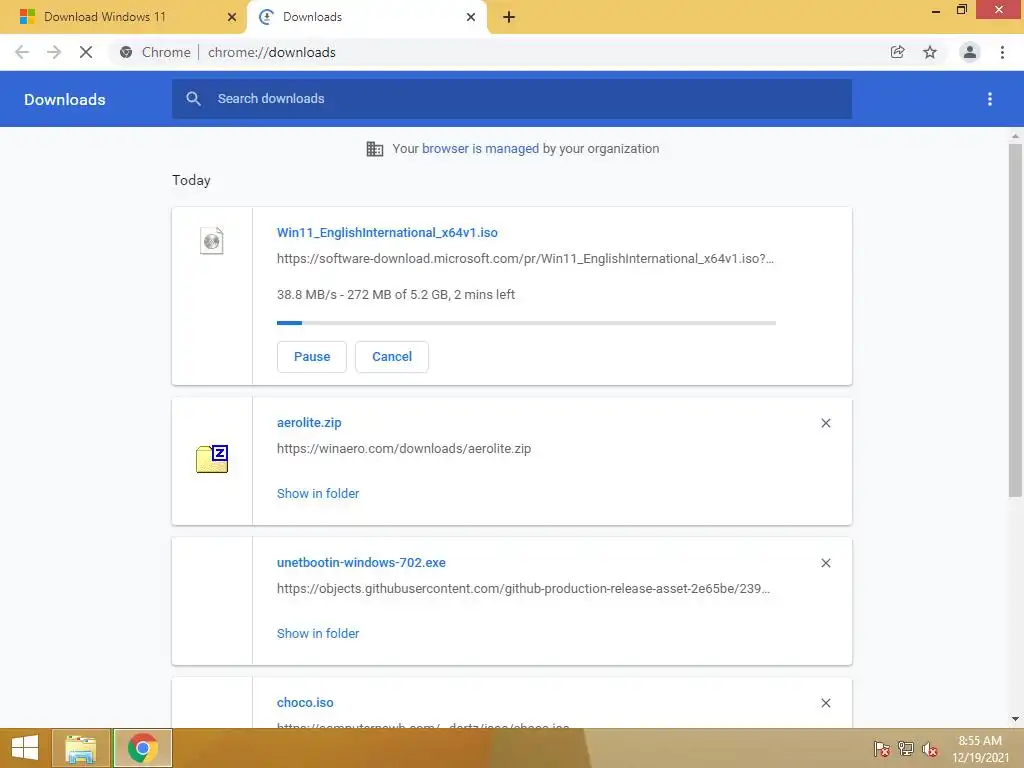The width and height of the screenshot is (1024, 768).
Task: Open the choco.iso file link
Action: (x=305, y=703)
